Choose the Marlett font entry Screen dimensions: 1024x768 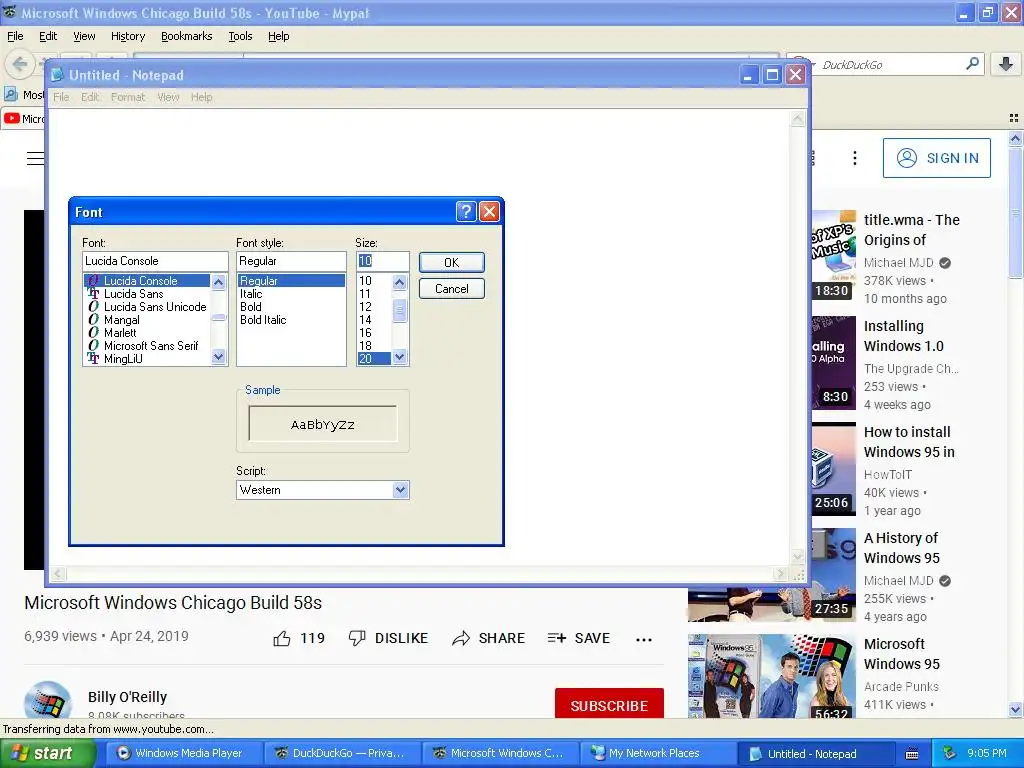tap(120, 333)
